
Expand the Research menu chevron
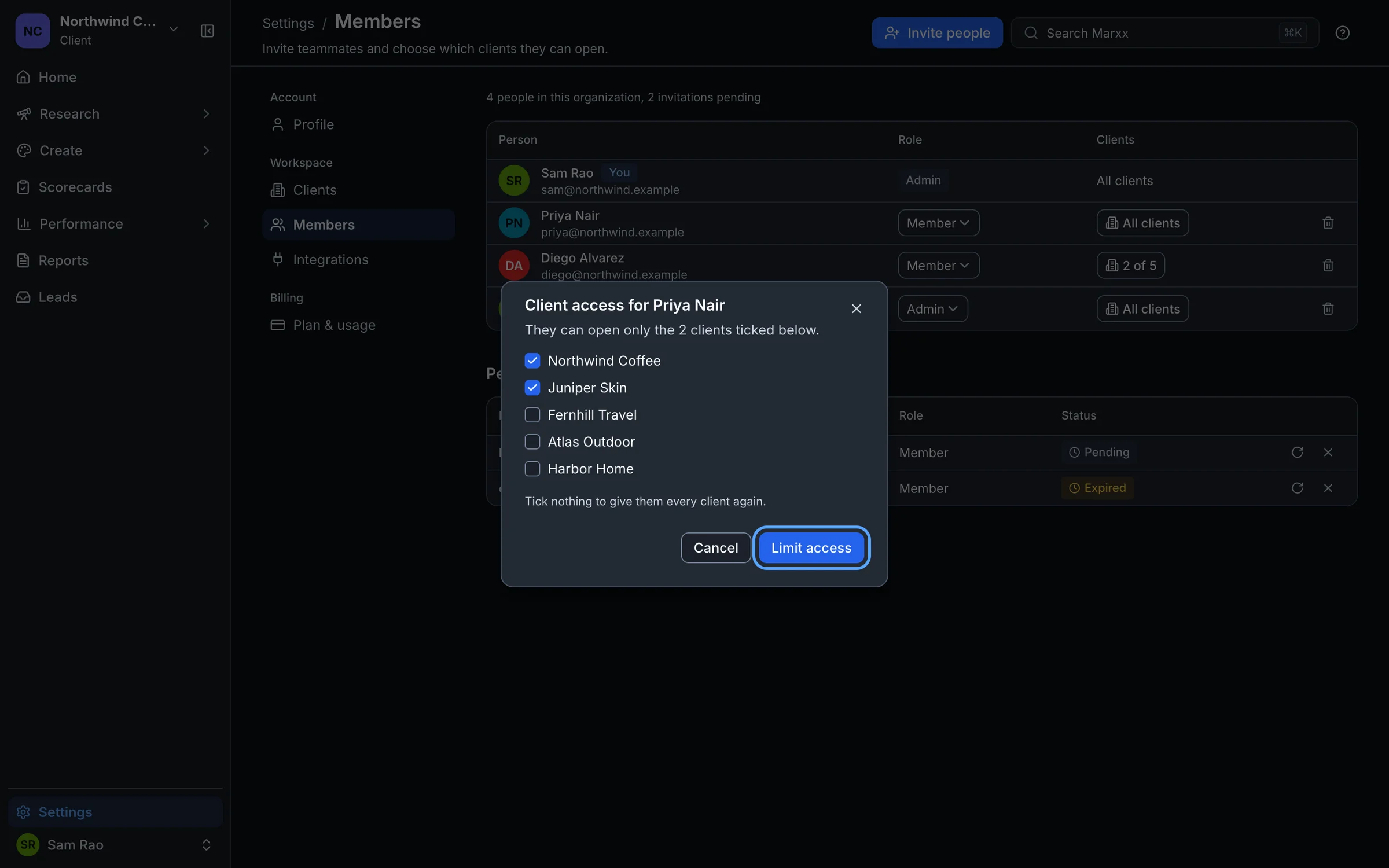tap(206, 114)
